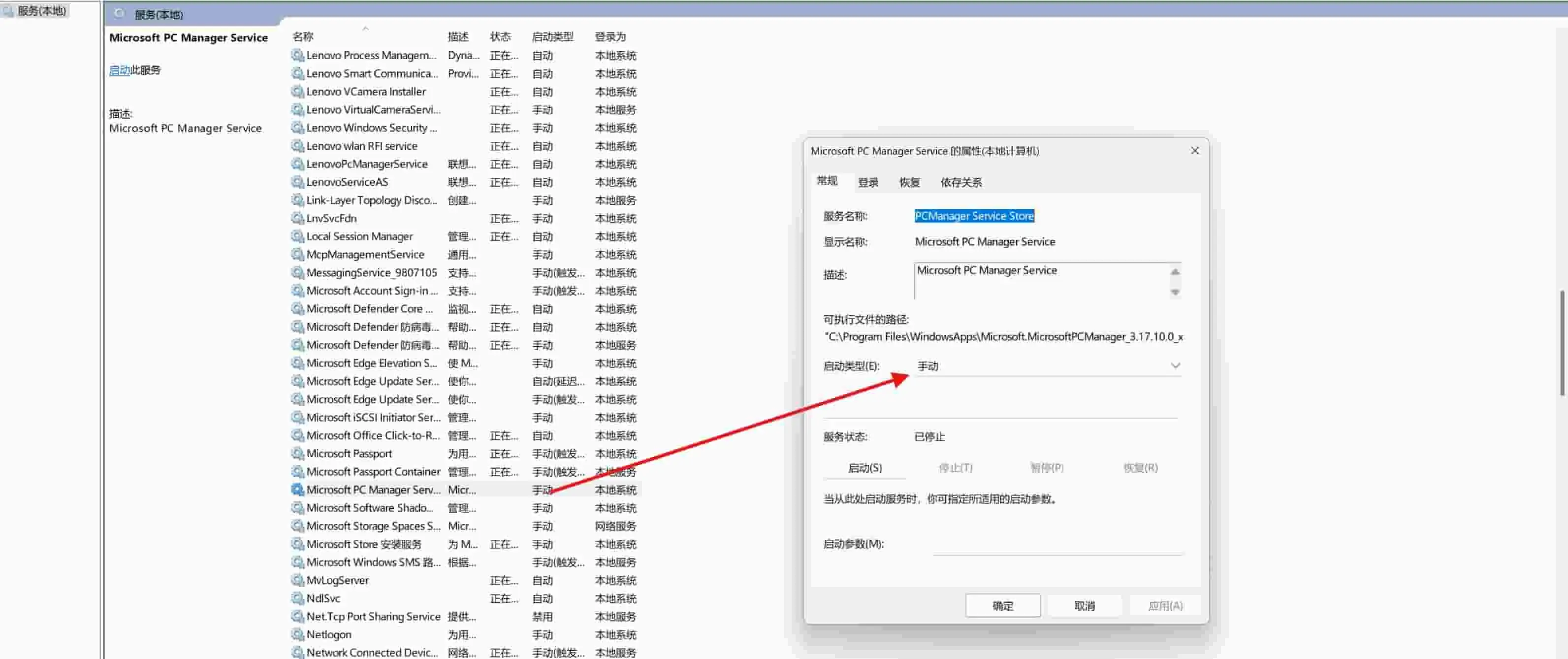The width and height of the screenshot is (1568, 659).
Task: Sort by the 状态 column header
Action: [500, 36]
